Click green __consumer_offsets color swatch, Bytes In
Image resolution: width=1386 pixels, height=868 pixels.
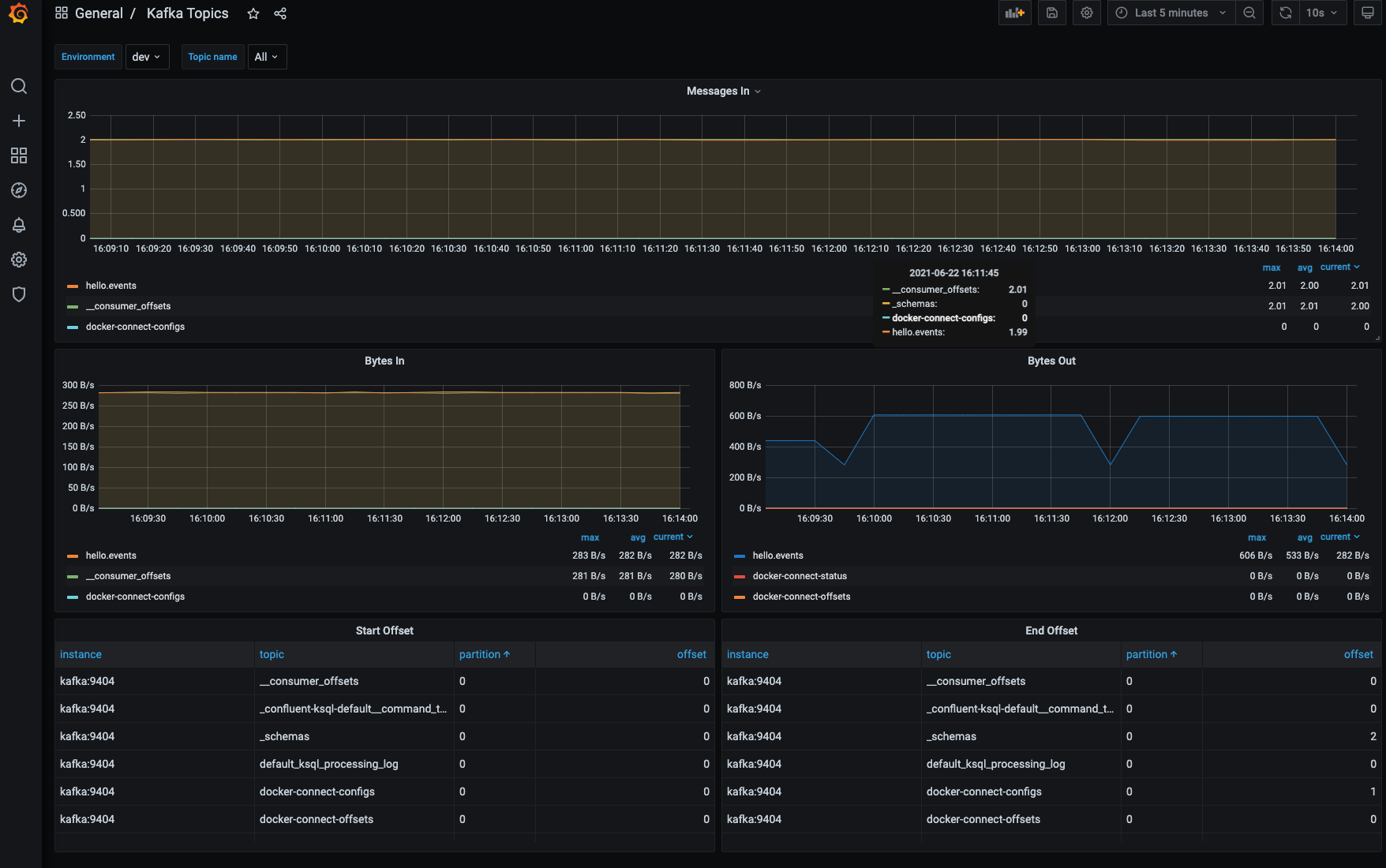point(73,576)
